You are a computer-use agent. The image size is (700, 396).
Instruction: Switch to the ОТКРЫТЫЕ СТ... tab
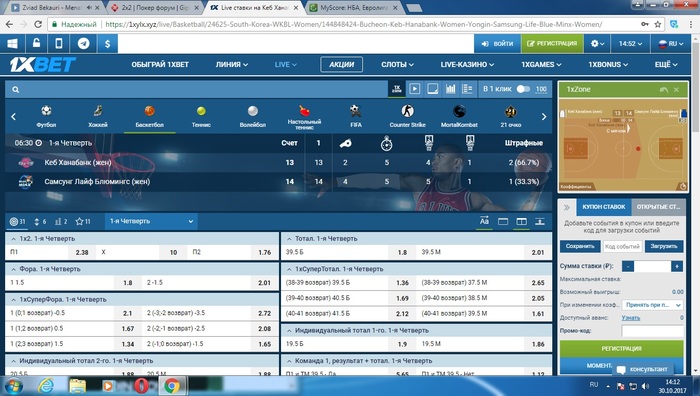pyautogui.click(x=658, y=207)
